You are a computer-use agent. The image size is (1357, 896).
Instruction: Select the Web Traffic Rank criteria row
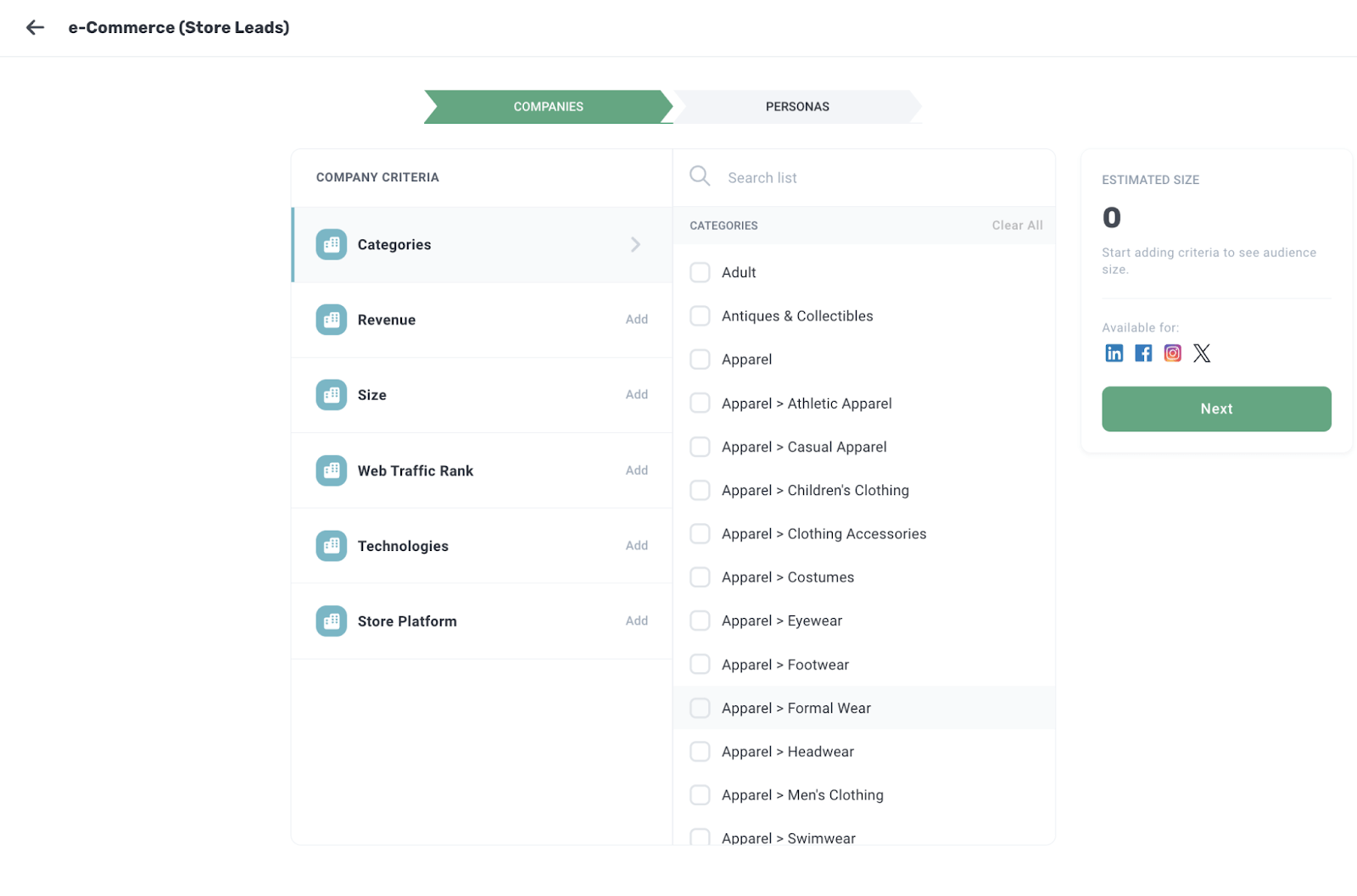[482, 470]
